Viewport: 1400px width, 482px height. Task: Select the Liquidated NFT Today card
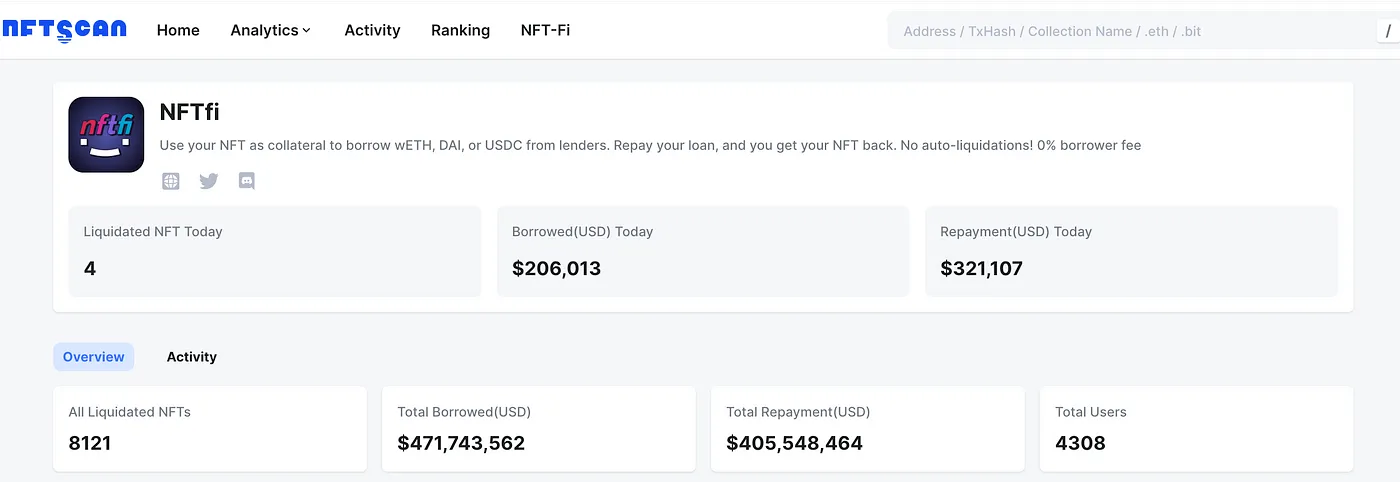coord(275,251)
